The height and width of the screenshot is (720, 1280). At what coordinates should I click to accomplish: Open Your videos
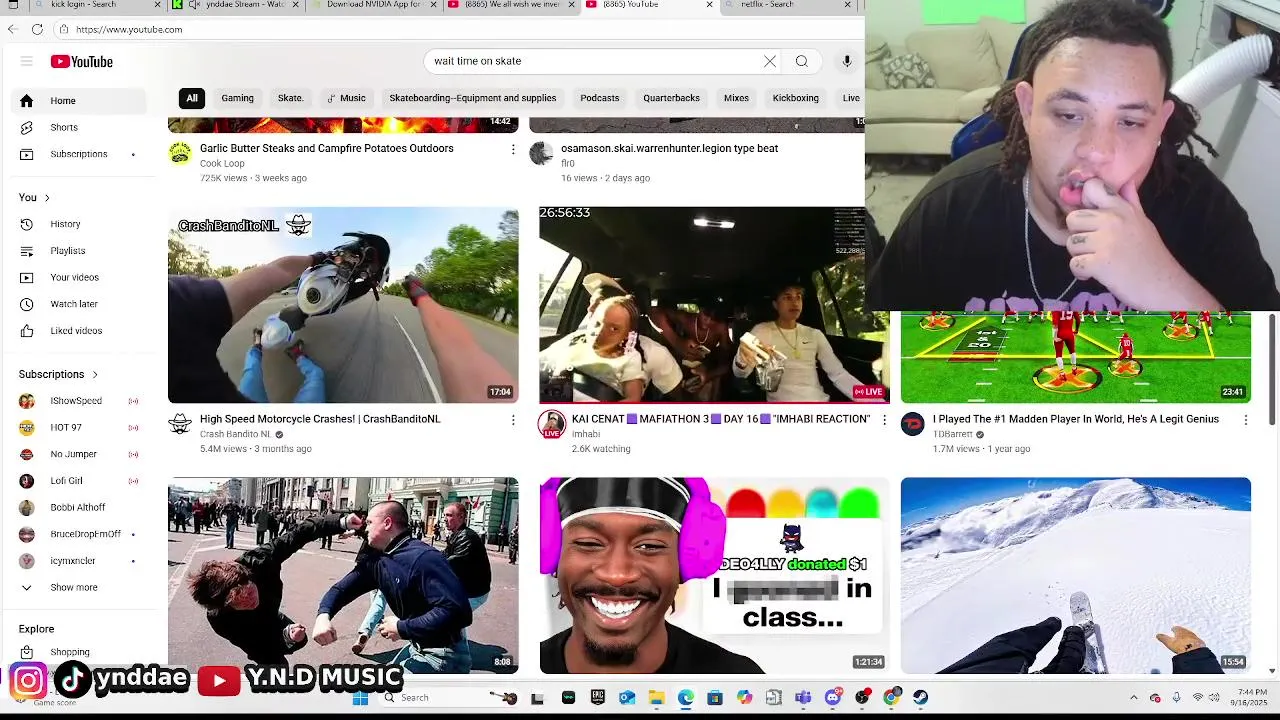pos(80,277)
